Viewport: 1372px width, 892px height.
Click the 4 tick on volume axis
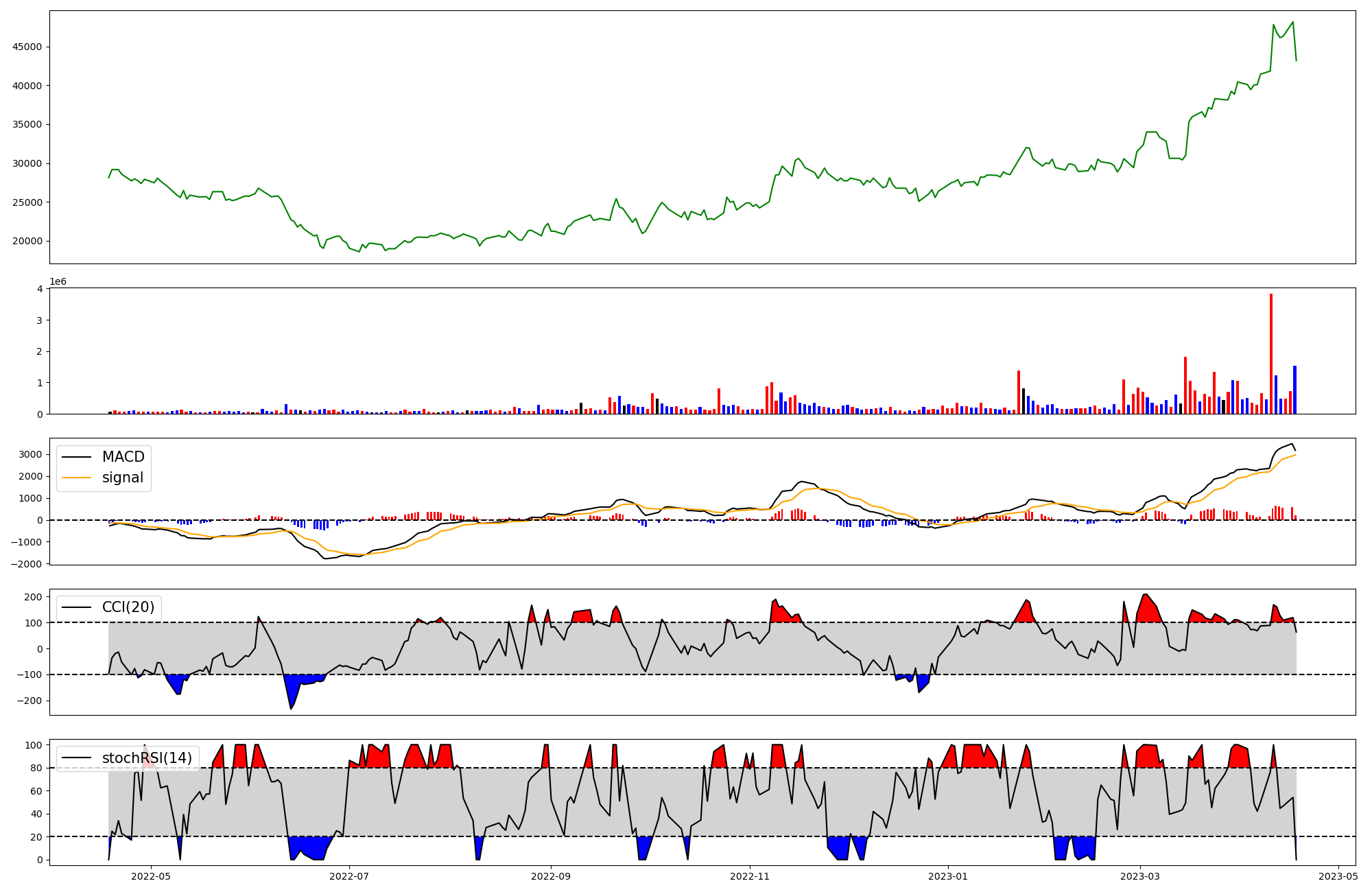coord(39,289)
